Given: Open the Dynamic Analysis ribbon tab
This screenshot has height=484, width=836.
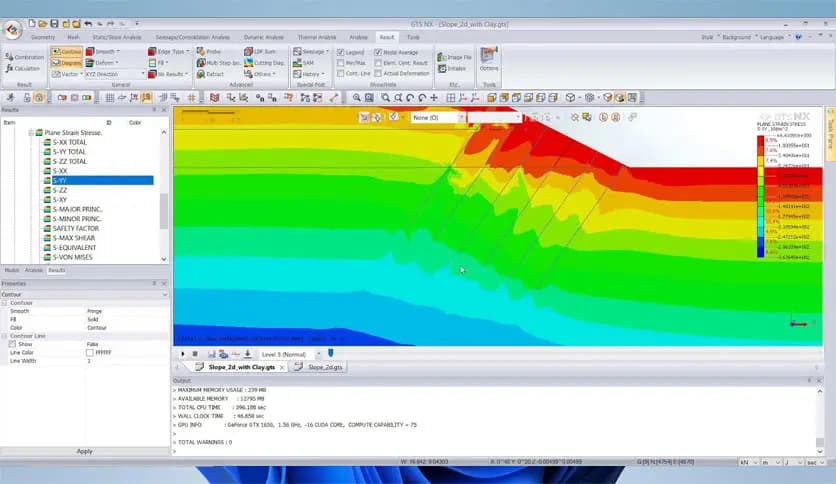Looking at the screenshot, I should tap(263, 37).
